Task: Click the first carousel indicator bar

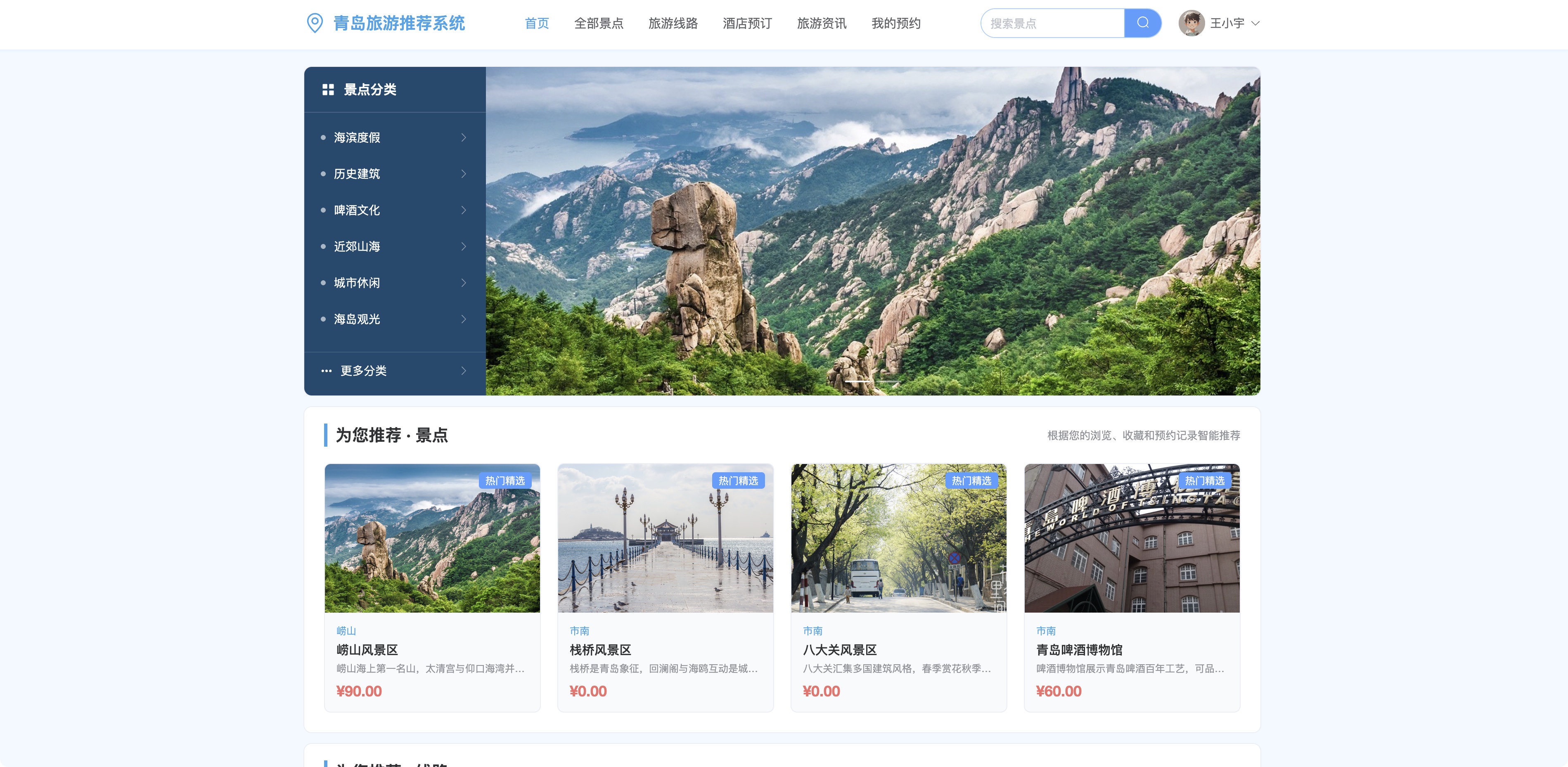Action: tap(857, 381)
